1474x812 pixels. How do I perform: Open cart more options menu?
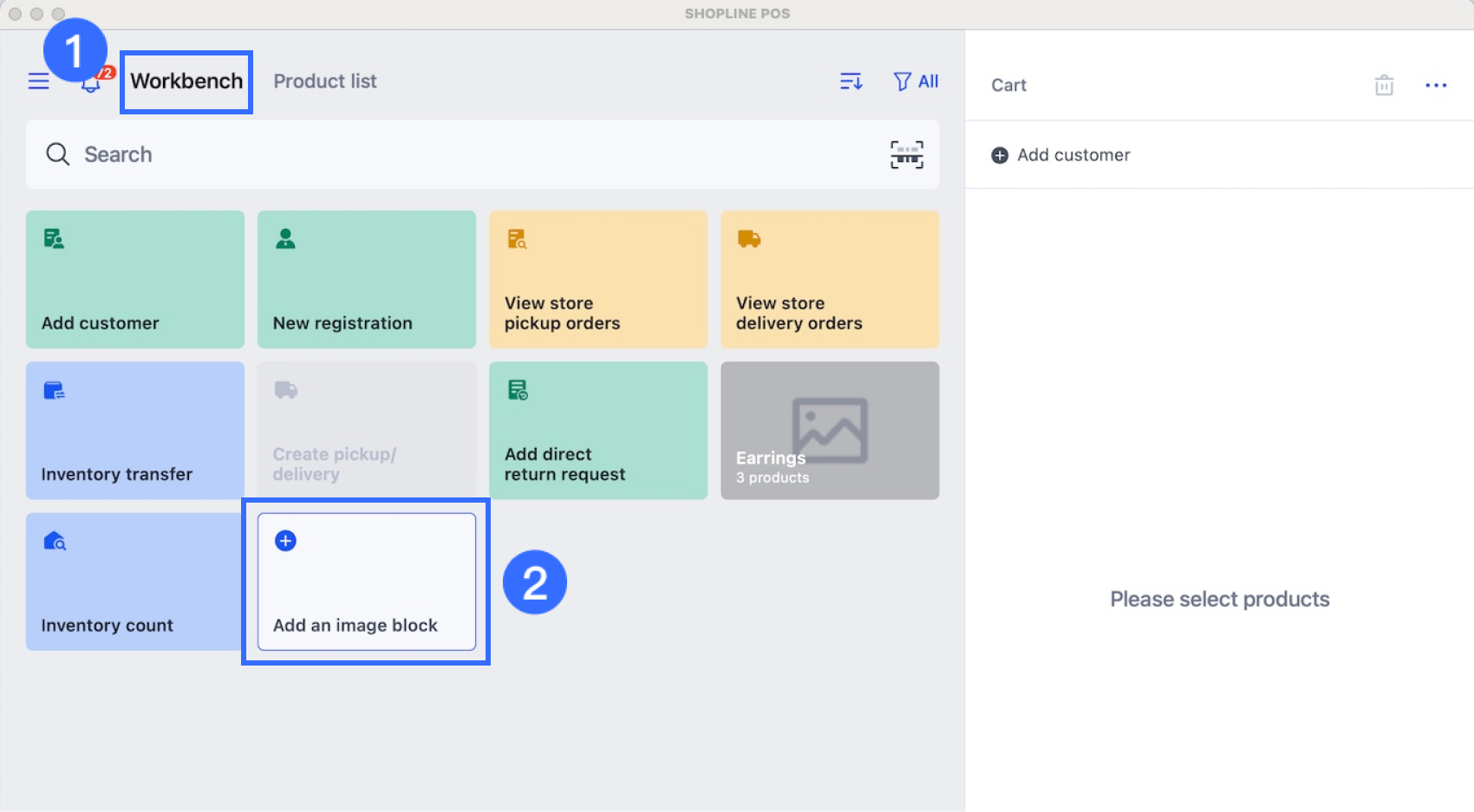pos(1436,85)
